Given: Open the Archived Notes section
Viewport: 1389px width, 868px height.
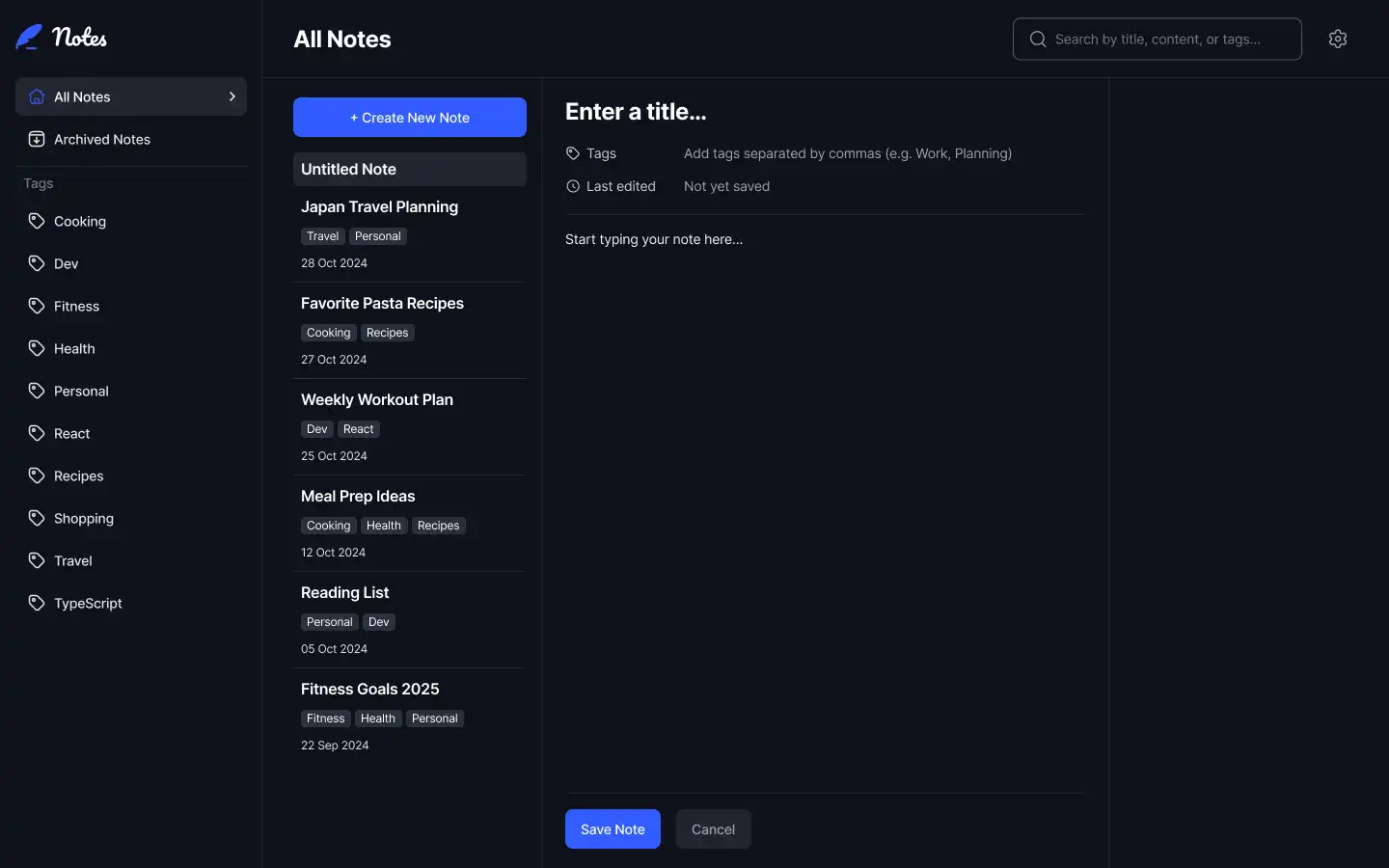Looking at the screenshot, I should click(x=102, y=139).
